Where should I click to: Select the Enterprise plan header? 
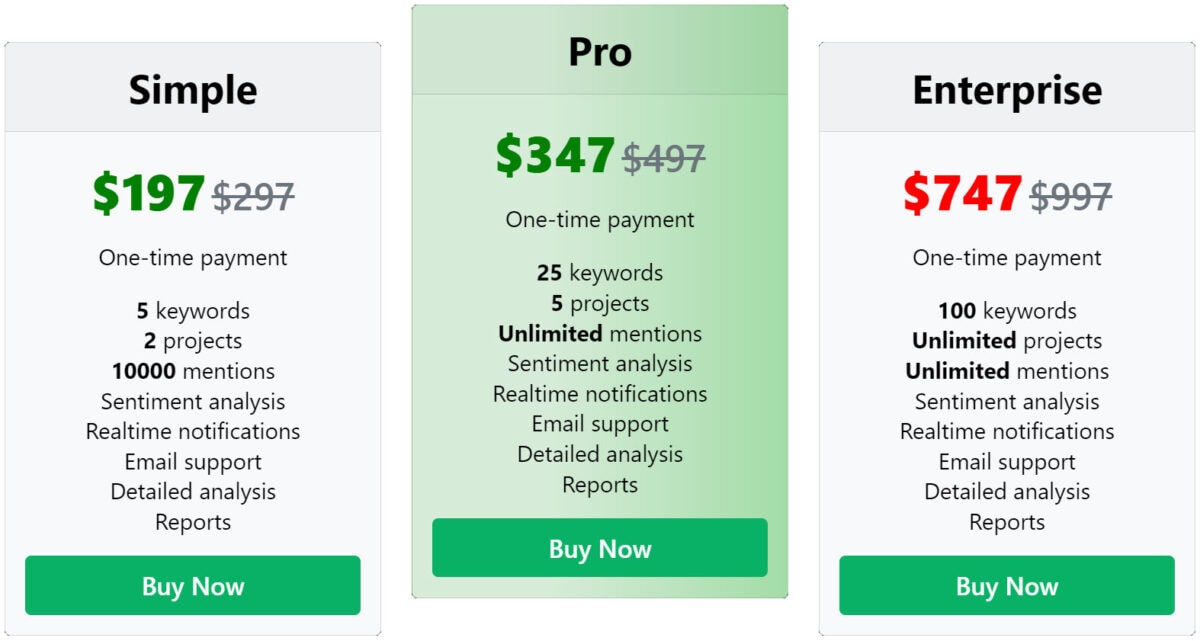pyautogui.click(x=1007, y=90)
